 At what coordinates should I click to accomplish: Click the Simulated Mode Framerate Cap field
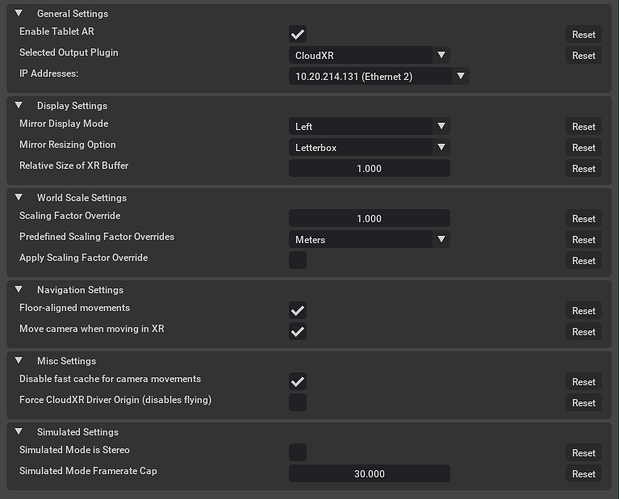tap(369, 473)
